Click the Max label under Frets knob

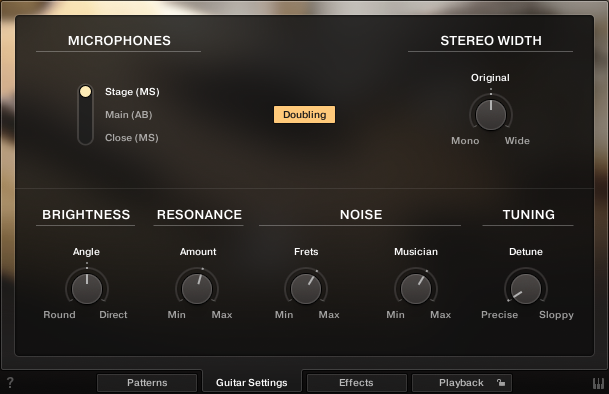coord(329,315)
